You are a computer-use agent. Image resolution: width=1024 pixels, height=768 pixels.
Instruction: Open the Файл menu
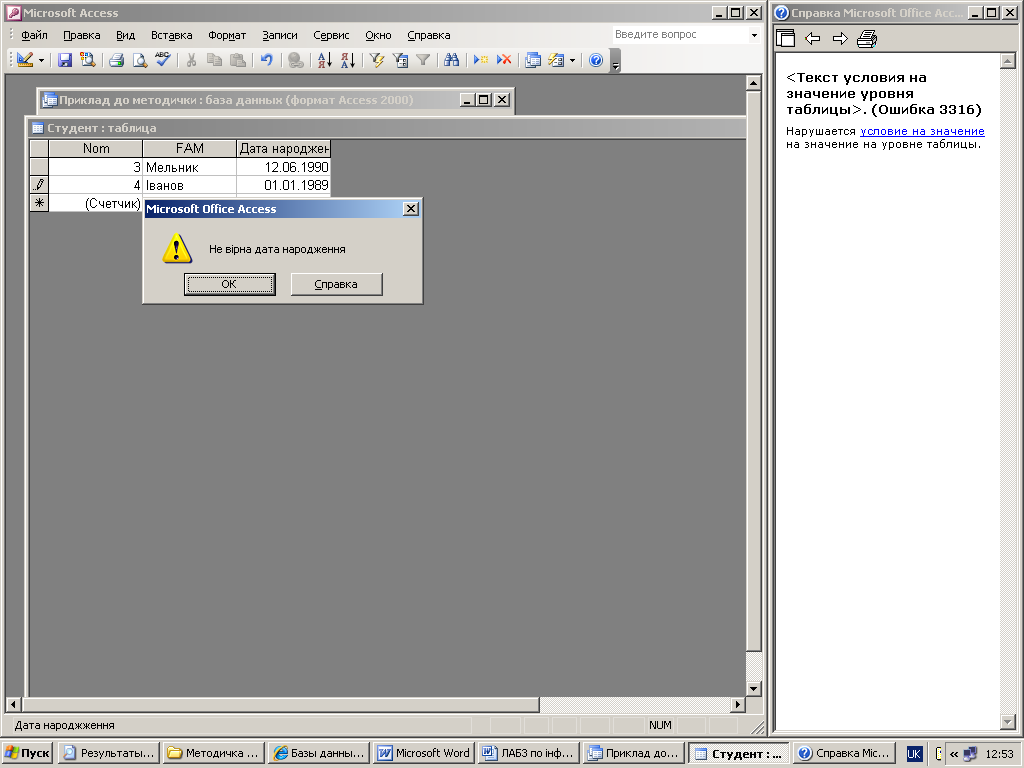tap(34, 35)
